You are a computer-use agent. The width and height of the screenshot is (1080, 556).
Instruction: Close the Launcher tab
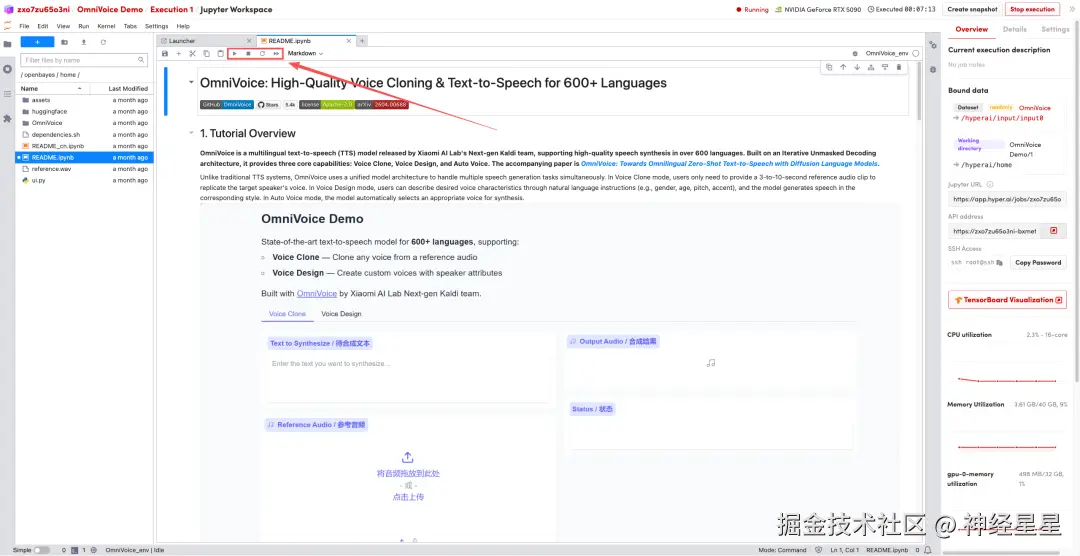[249, 41]
